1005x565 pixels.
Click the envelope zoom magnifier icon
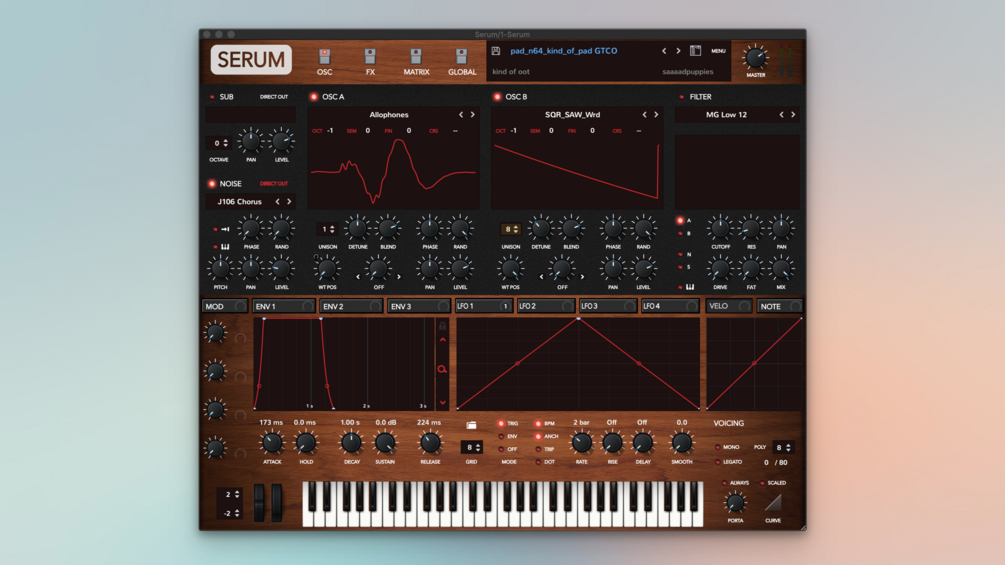pyautogui.click(x=442, y=369)
